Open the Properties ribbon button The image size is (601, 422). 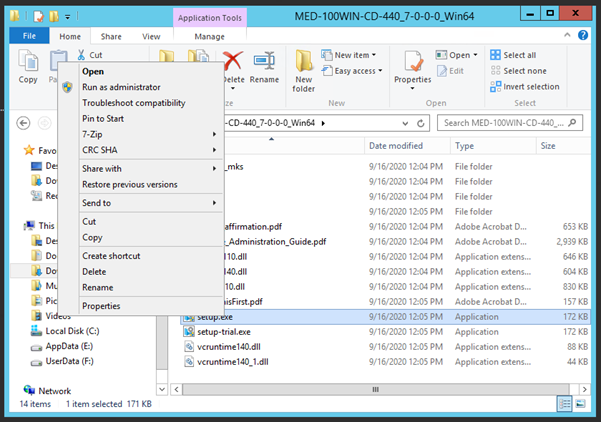pyautogui.click(x=413, y=71)
